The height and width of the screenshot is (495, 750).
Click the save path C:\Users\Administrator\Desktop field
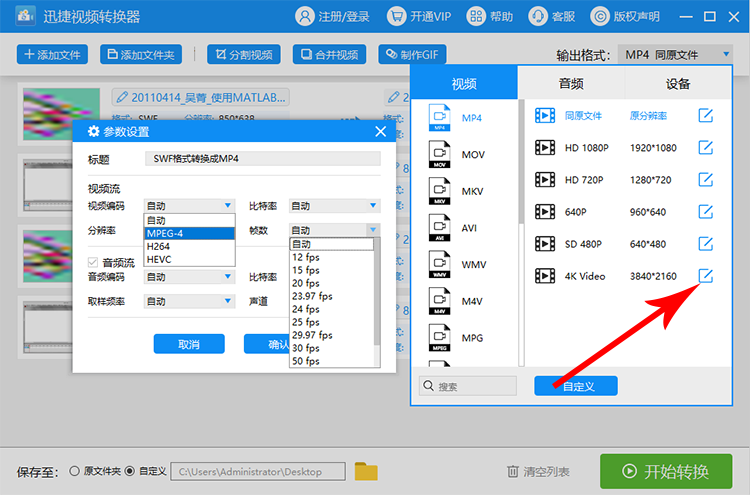pyautogui.click(x=258, y=472)
